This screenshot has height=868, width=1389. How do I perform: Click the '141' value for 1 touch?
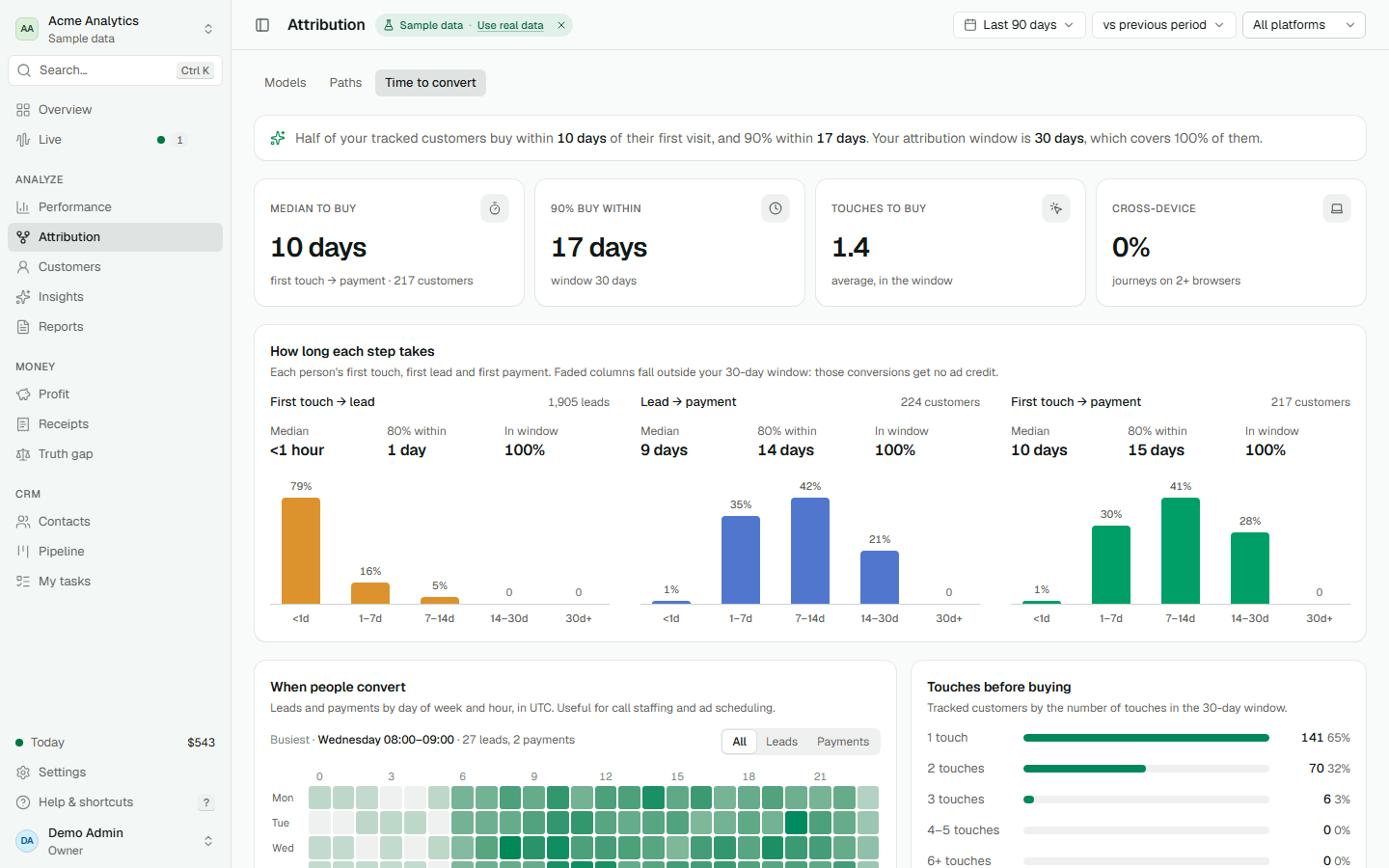tap(1312, 738)
